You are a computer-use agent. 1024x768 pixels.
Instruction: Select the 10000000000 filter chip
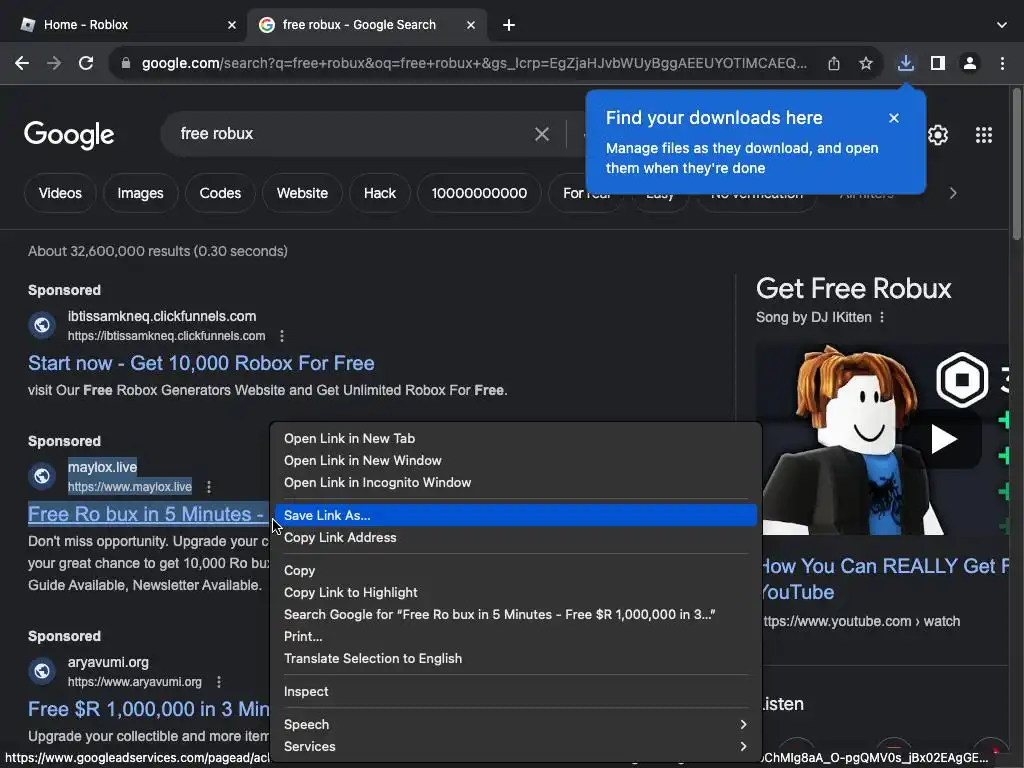pos(479,193)
